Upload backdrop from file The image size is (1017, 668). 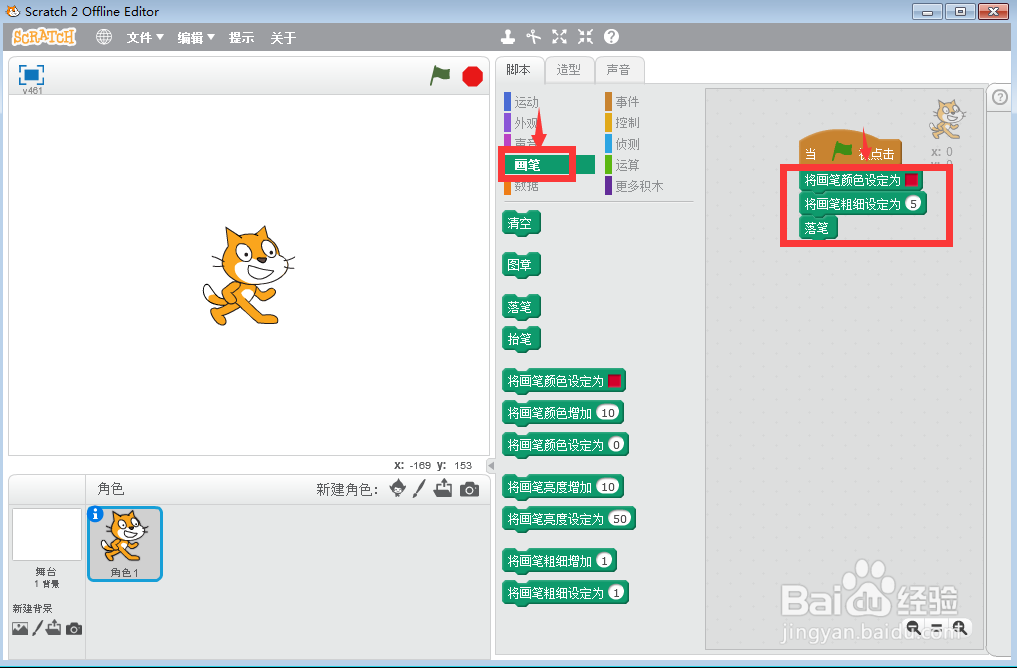tap(53, 628)
